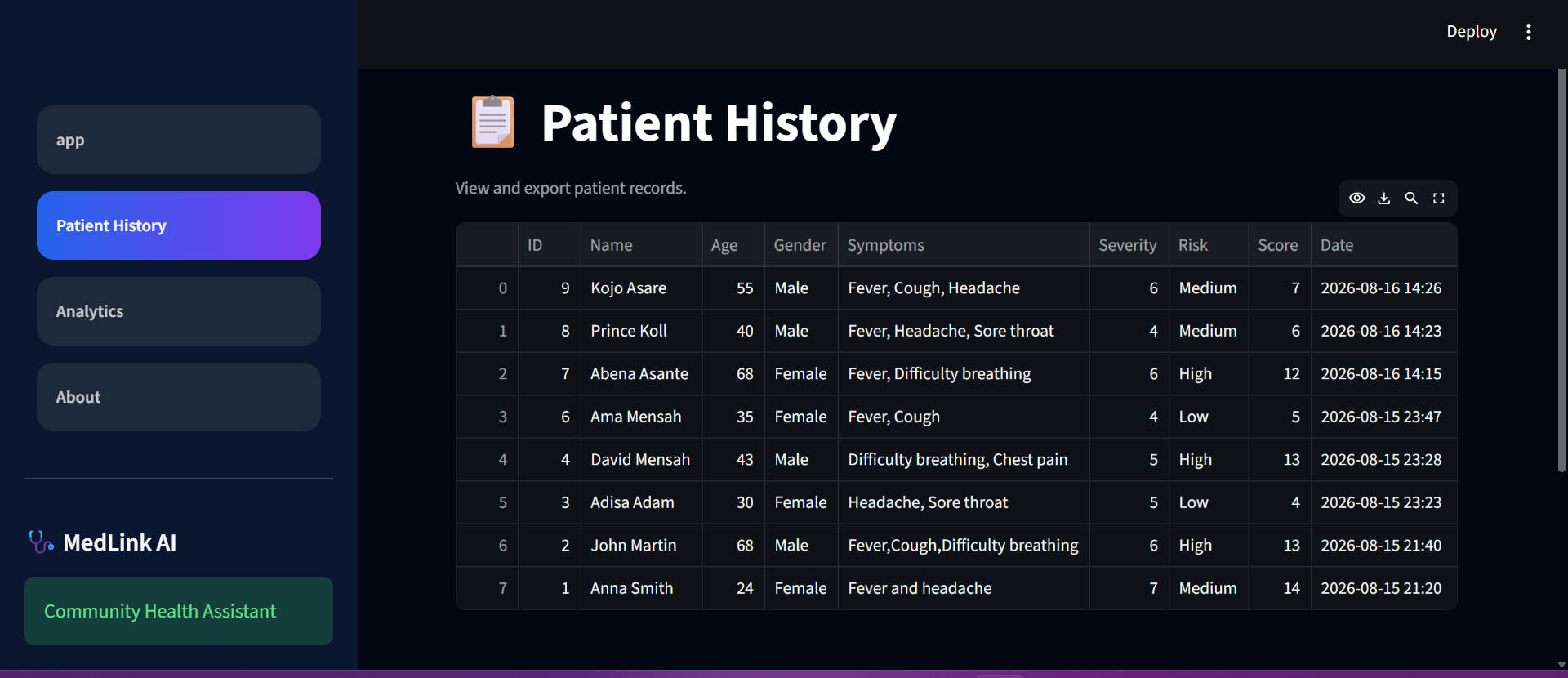
Task: Open the three-dot main menu
Action: (1529, 32)
